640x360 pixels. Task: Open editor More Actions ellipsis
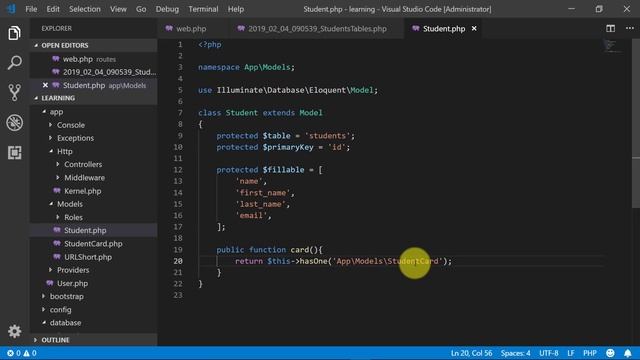click(630, 28)
